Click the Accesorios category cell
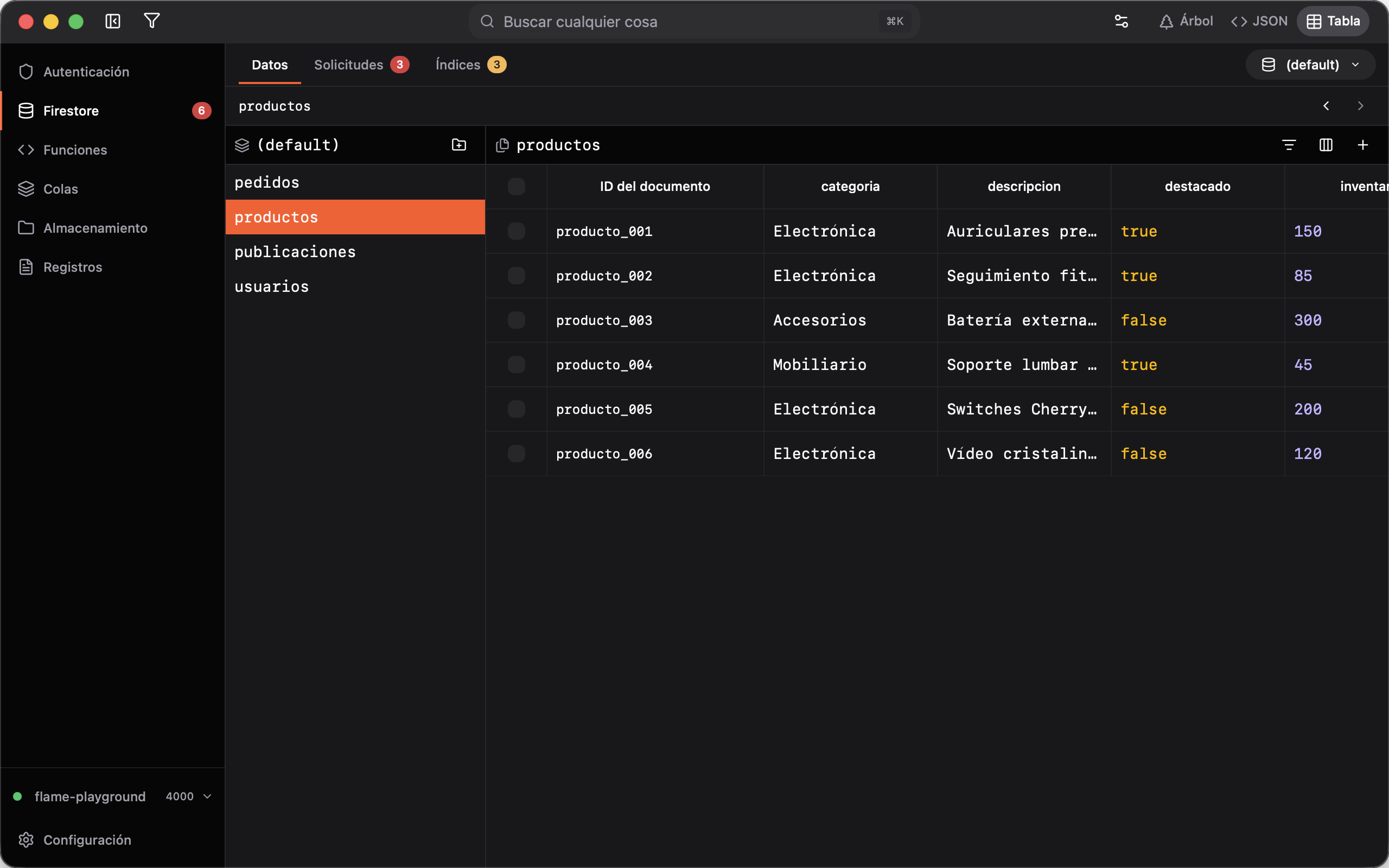 tap(850, 320)
